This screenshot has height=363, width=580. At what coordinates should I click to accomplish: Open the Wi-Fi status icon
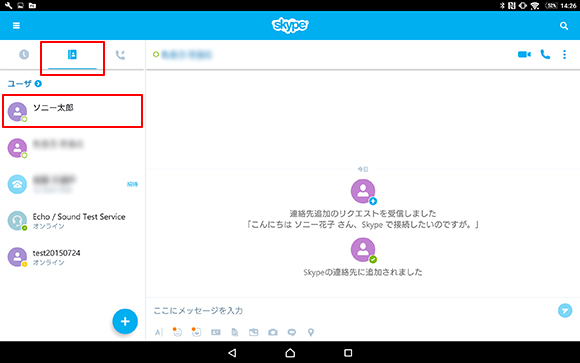coord(535,6)
